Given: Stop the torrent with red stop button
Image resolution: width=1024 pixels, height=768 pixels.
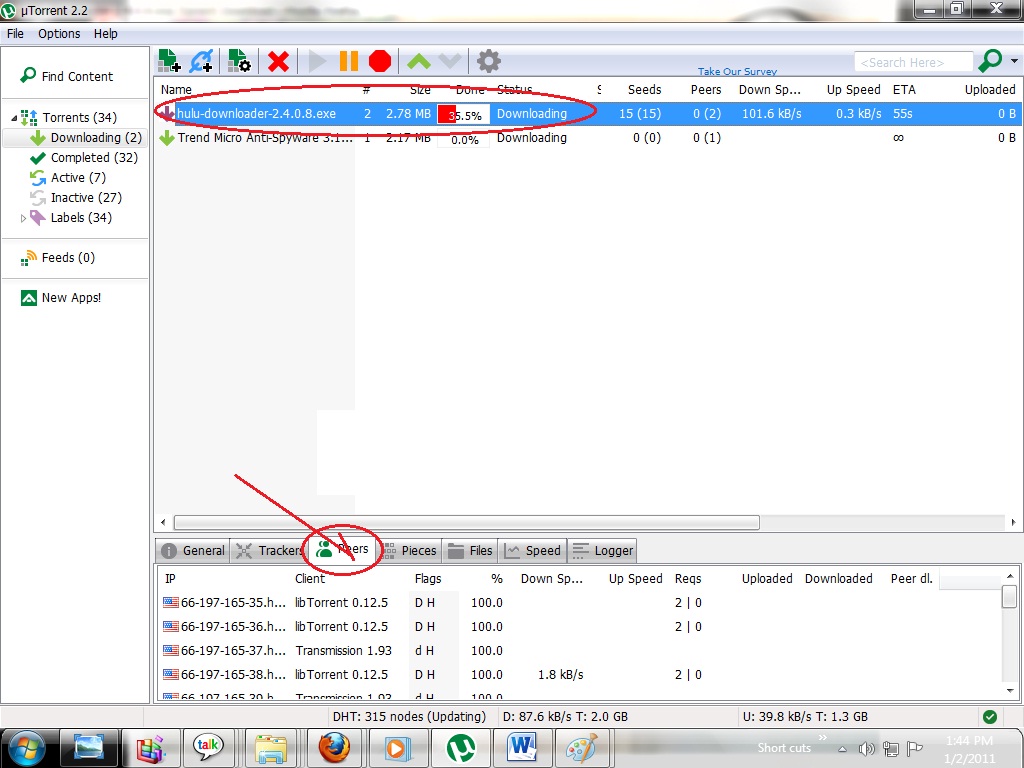Looking at the screenshot, I should [379, 61].
